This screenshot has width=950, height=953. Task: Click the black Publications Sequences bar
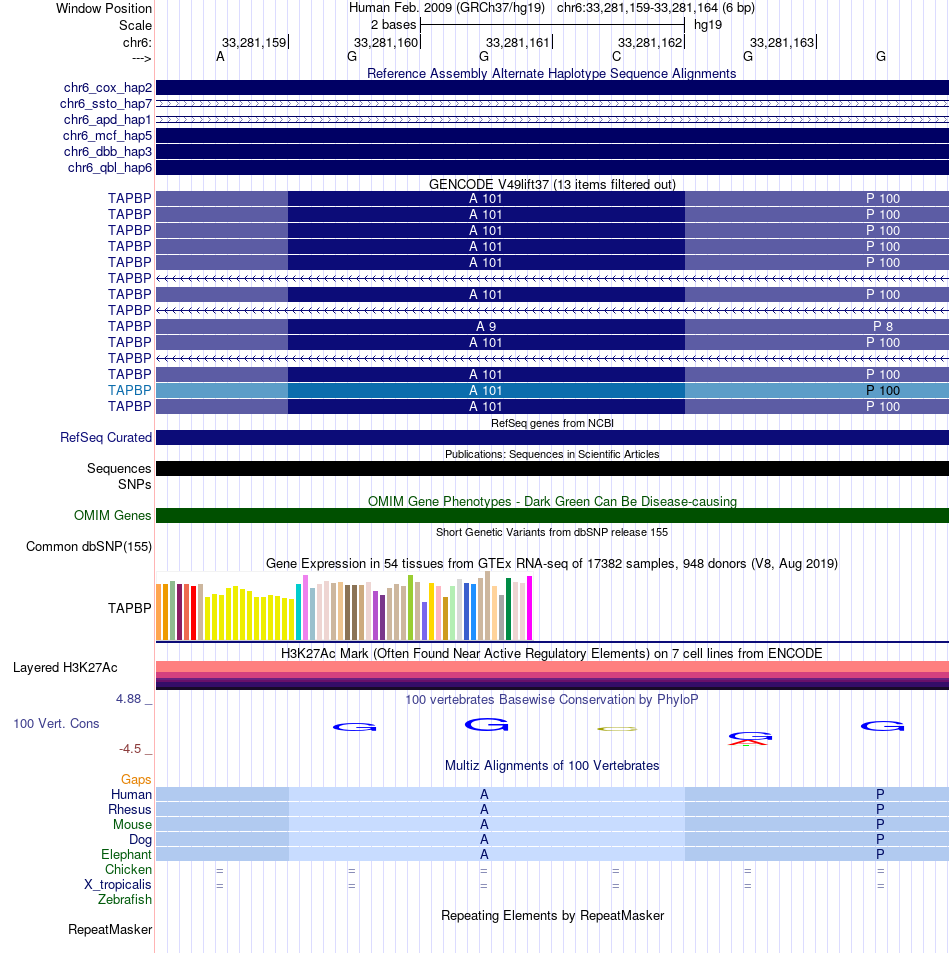click(552, 469)
